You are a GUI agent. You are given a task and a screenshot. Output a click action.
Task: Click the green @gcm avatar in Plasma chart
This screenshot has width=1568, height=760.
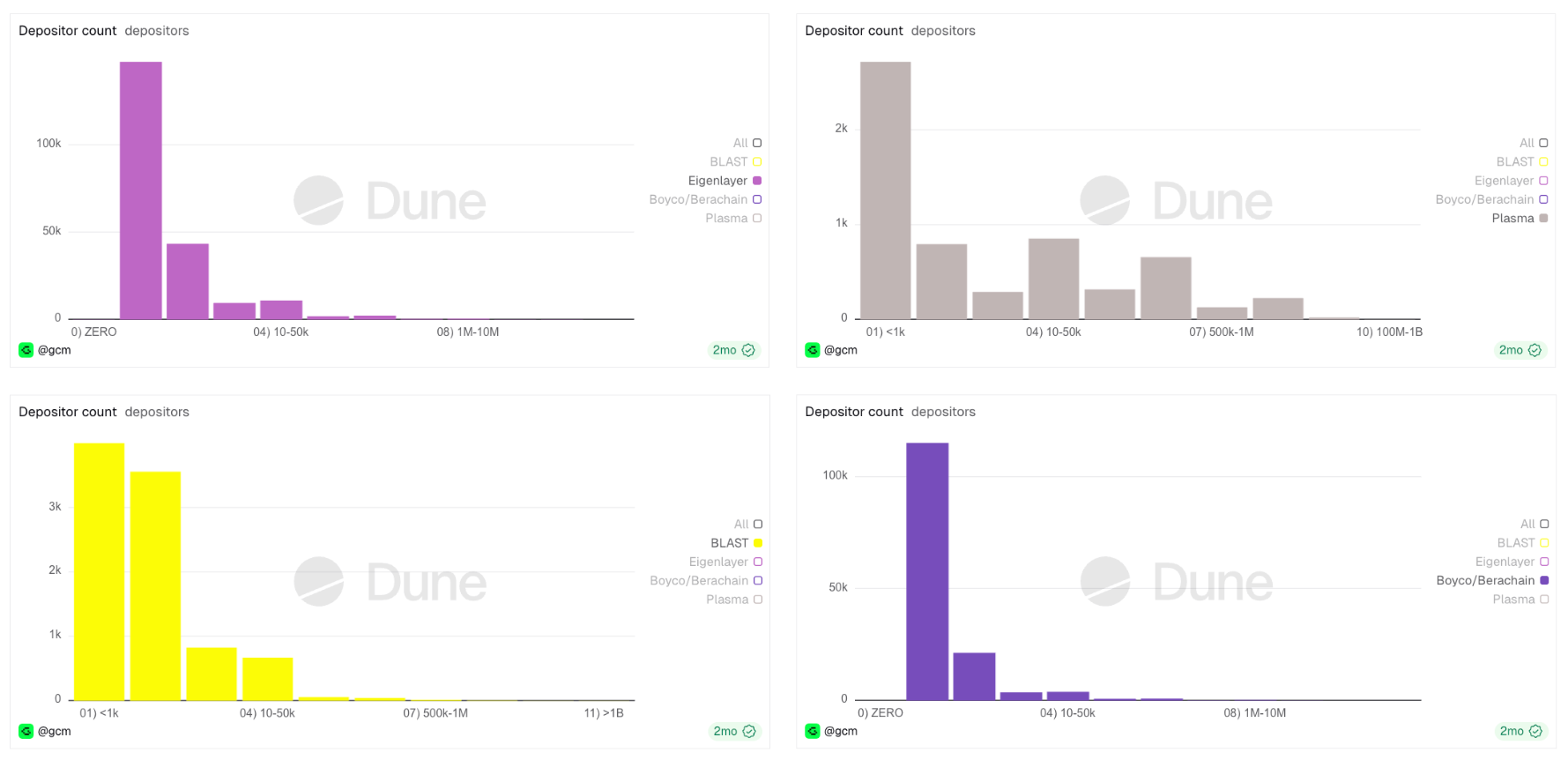point(812,350)
